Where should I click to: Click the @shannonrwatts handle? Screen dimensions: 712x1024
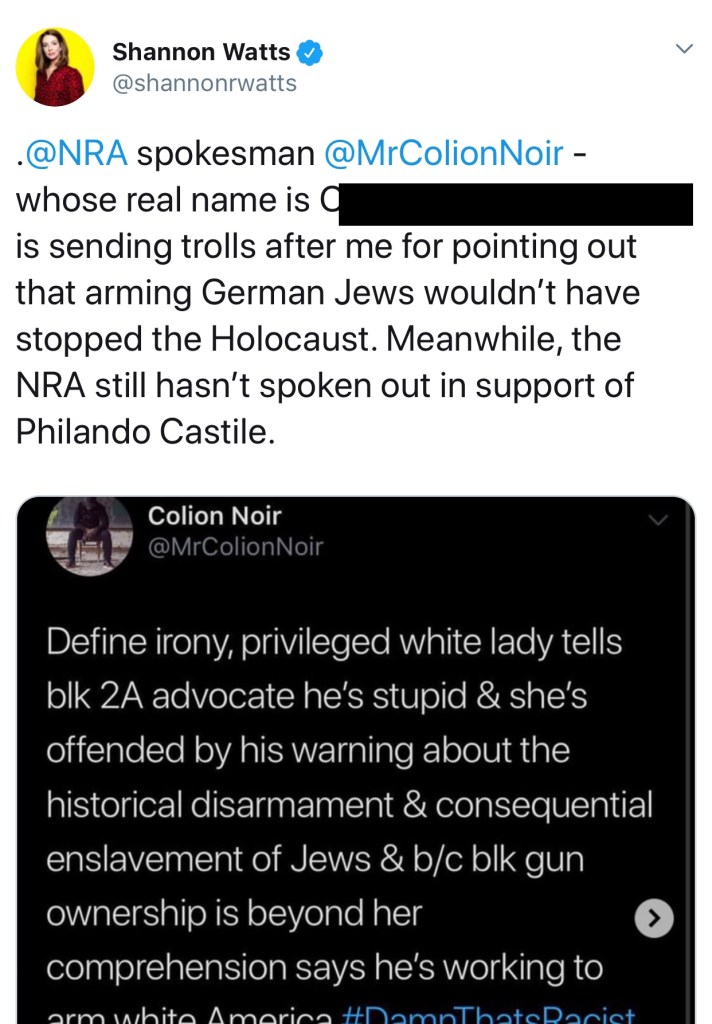[204, 84]
